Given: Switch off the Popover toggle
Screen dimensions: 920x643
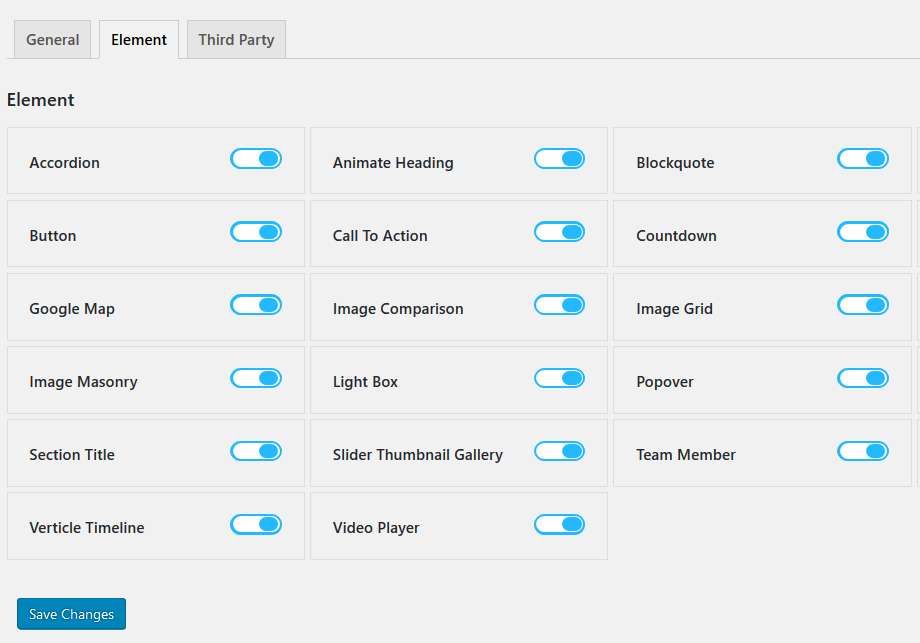Looking at the screenshot, I should click(862, 378).
